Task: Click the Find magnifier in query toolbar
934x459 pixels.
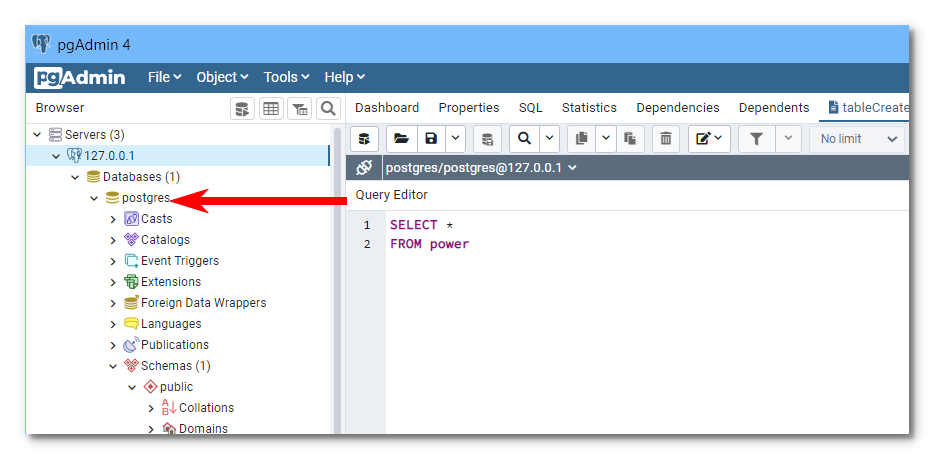Action: (x=524, y=139)
